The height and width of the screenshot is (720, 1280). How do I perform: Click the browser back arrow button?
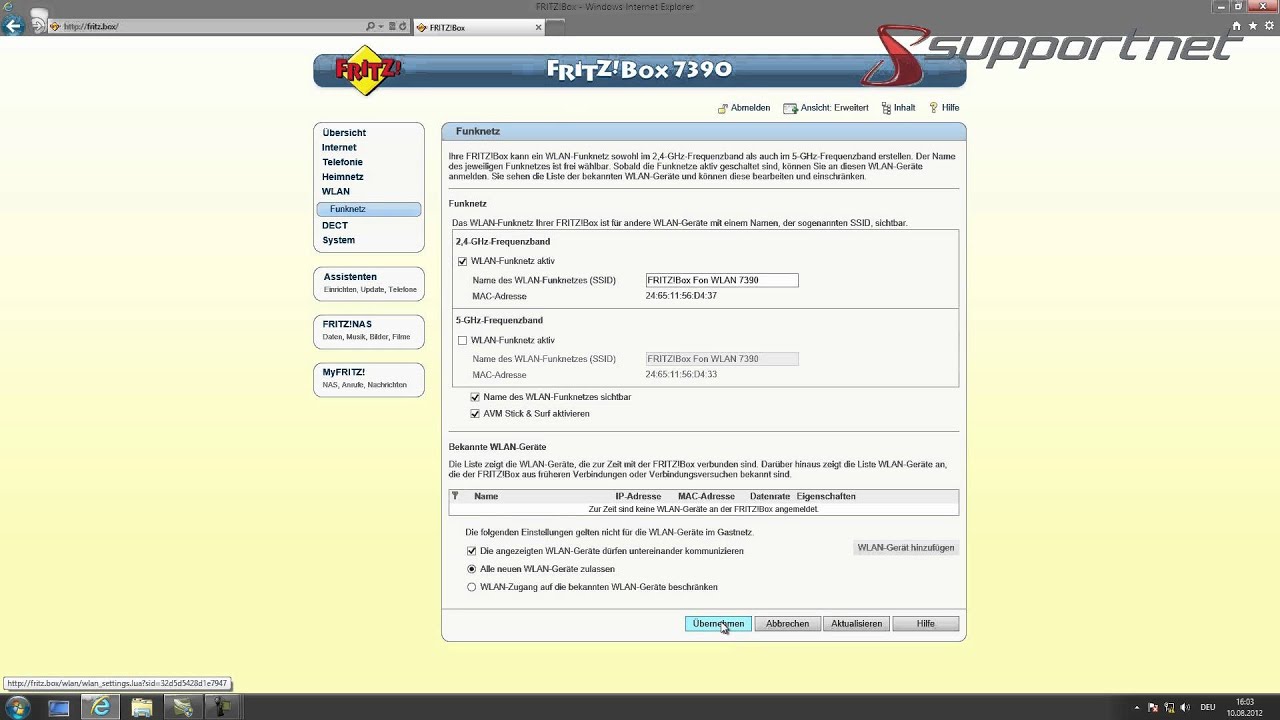click(14, 26)
